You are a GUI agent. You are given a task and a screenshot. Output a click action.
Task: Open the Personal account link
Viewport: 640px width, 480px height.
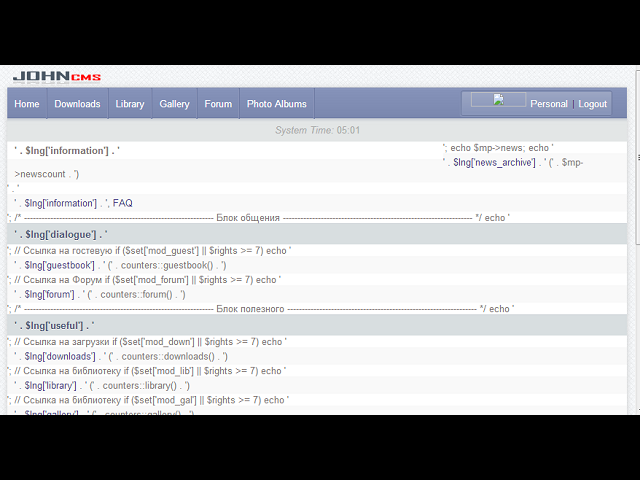tap(549, 104)
